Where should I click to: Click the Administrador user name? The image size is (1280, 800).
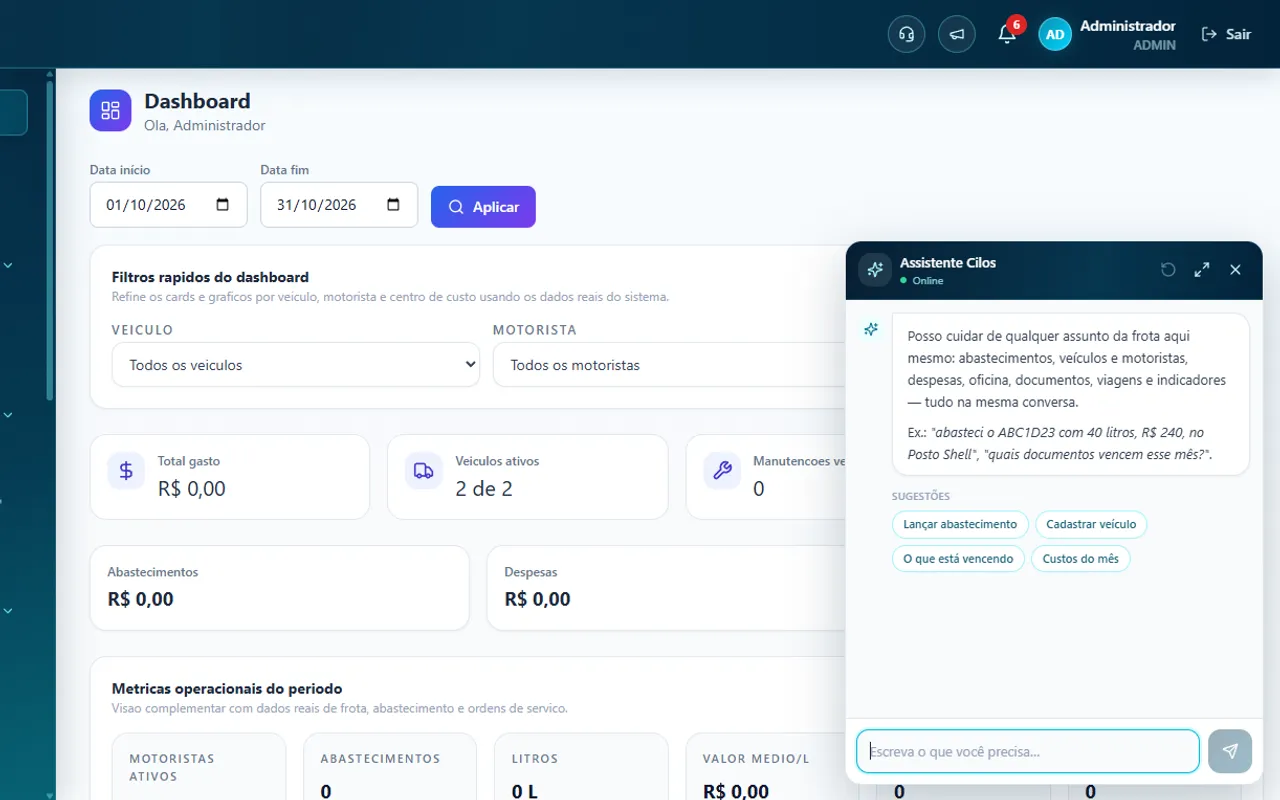[1128, 26]
